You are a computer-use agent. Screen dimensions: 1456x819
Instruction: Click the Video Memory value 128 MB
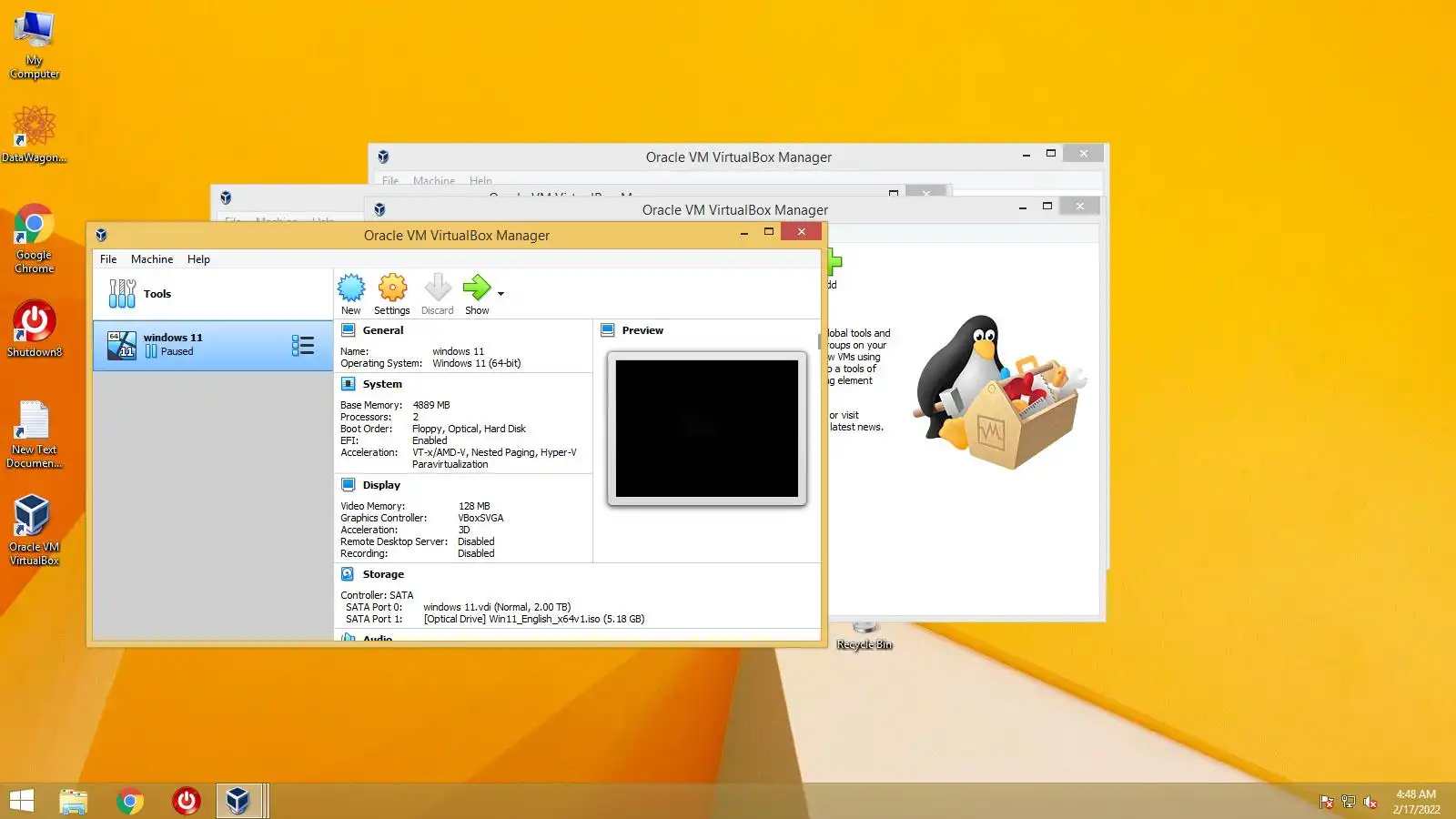tap(474, 506)
